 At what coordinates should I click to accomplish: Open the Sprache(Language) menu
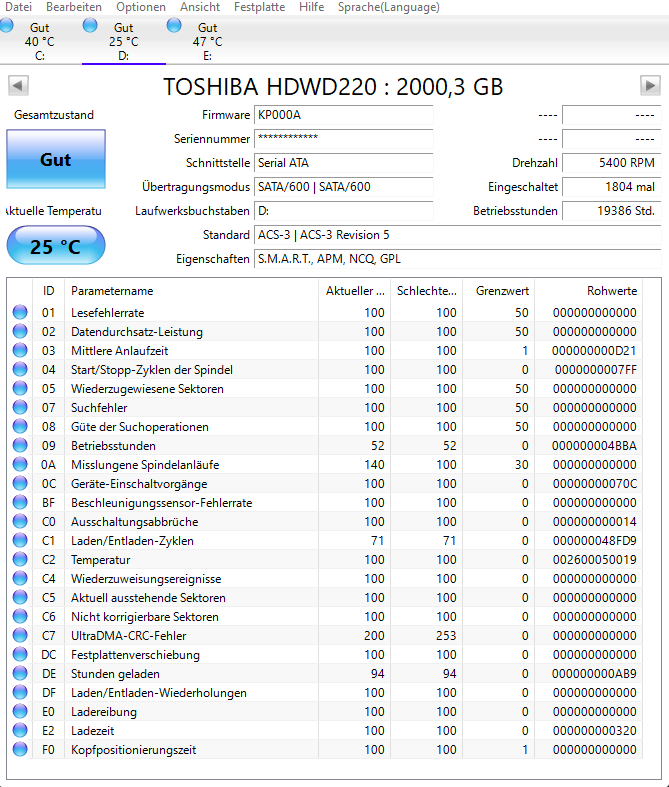(x=388, y=7)
